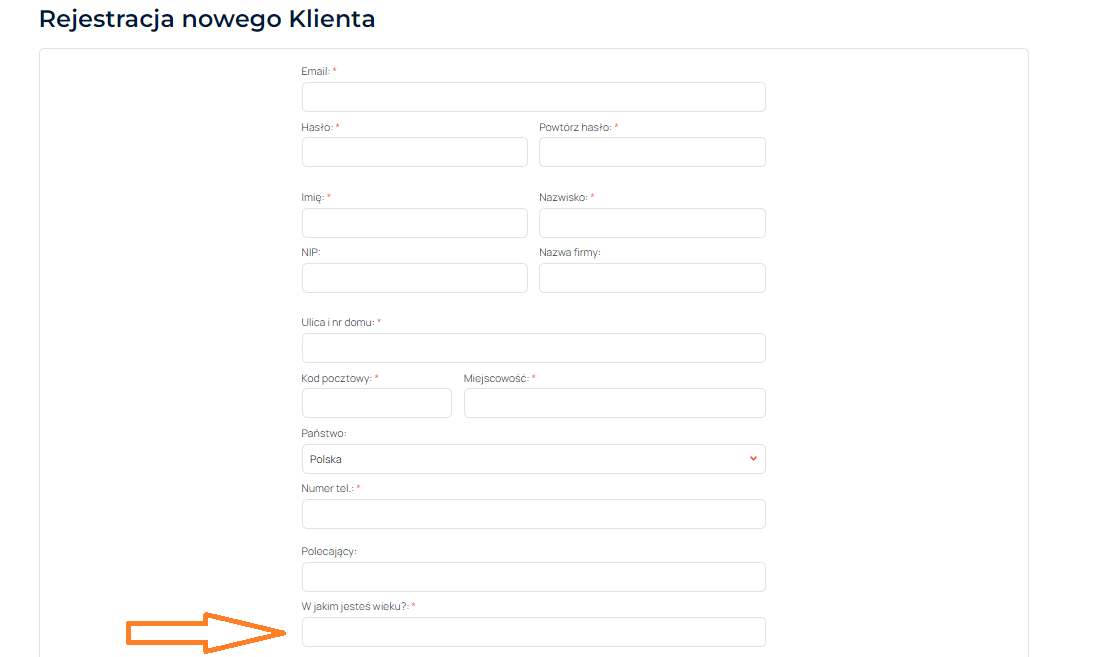Screen dimensions: 1116x657
Task: Click the Kod pocztowy input
Action: 376,403
